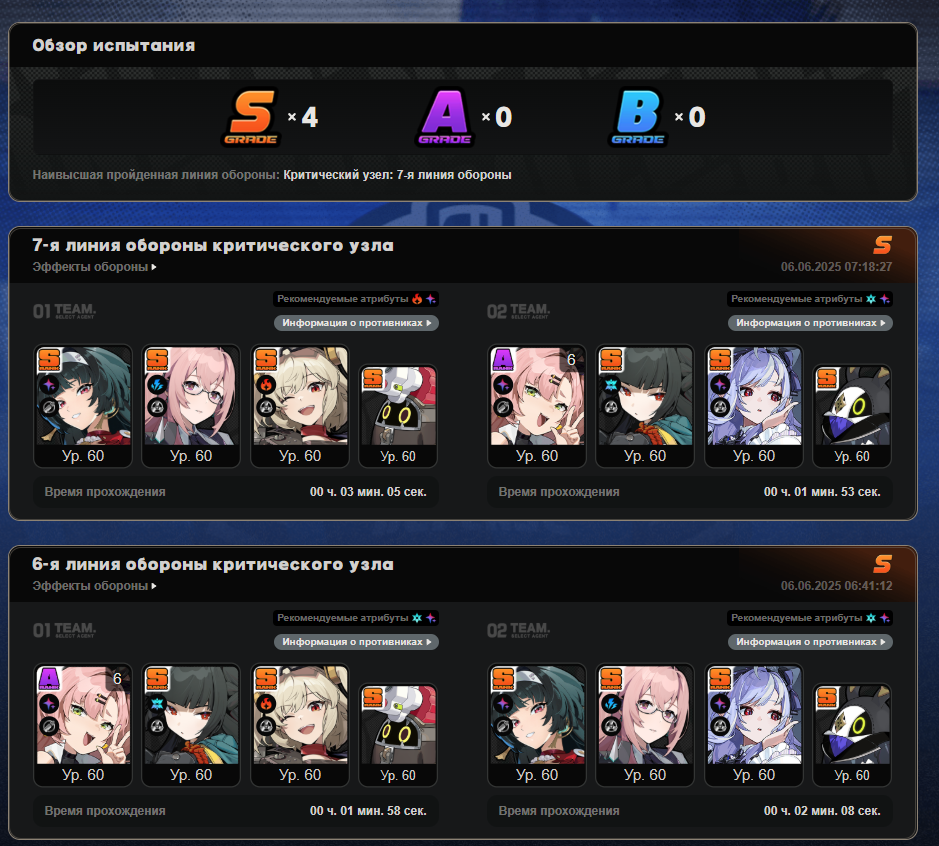Screen dimensions: 939x846
Task: Select the purple-haired maid agent in 7th line Team 02
Action: point(754,406)
